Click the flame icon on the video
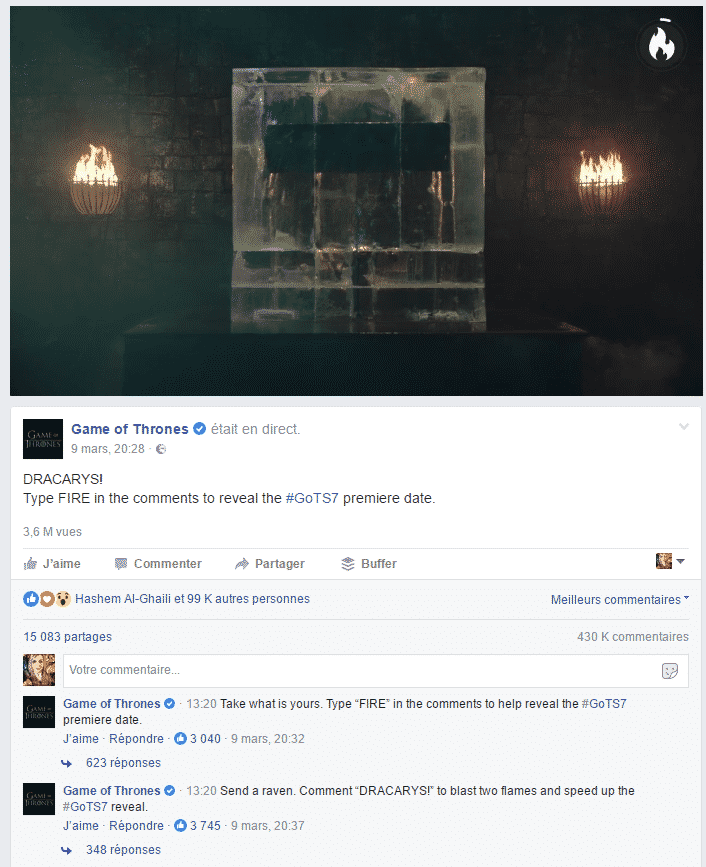This screenshot has width=706, height=867. (661, 44)
